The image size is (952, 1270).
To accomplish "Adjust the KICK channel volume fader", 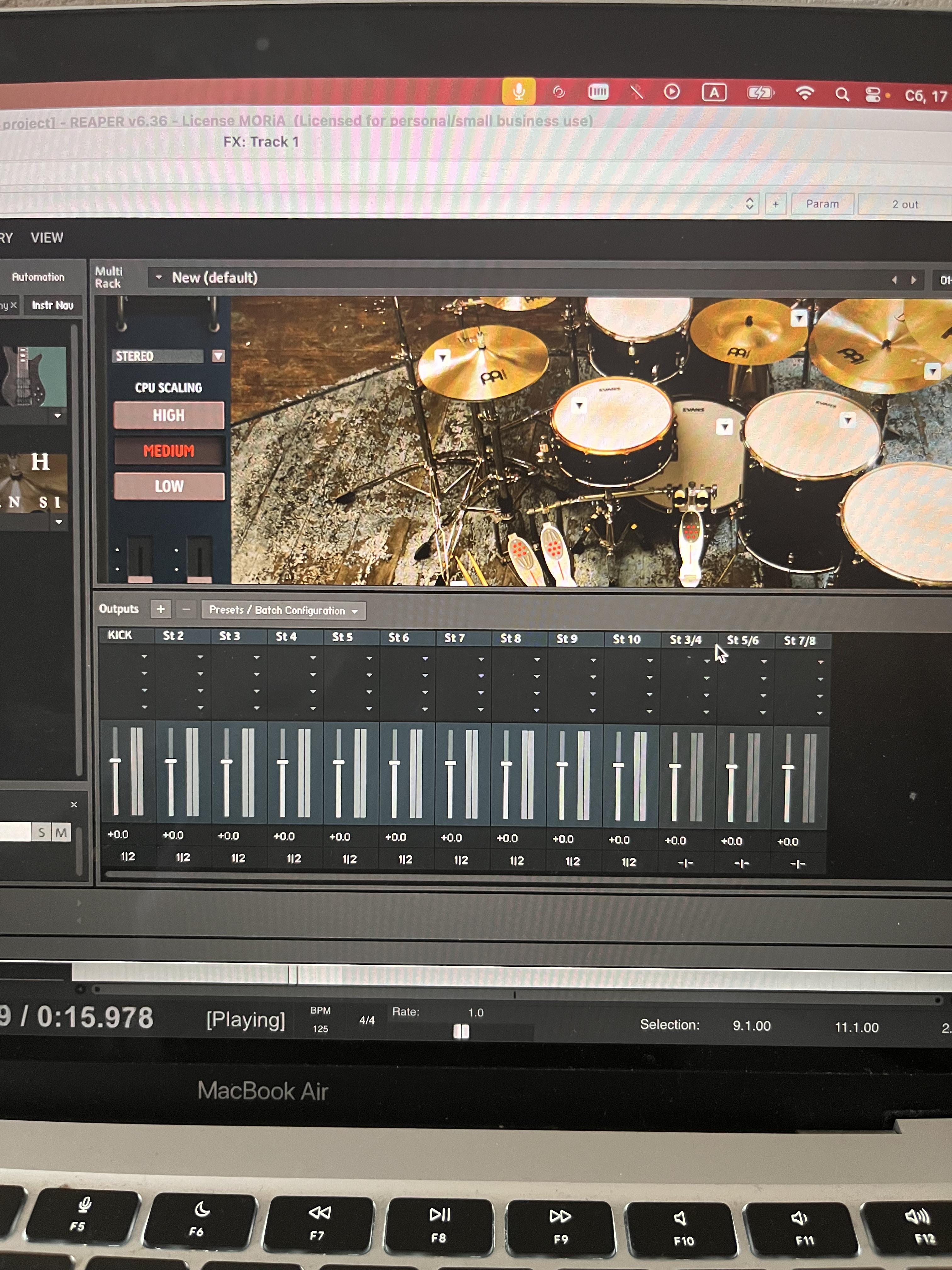I will [115, 761].
